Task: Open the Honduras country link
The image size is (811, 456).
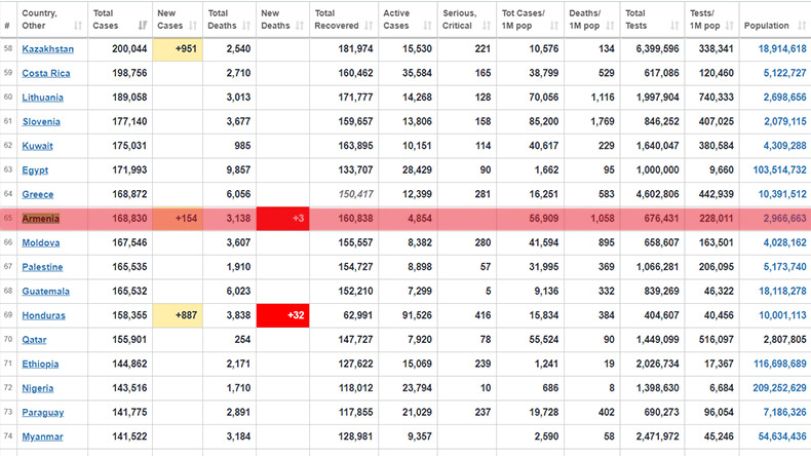Action: (43, 315)
